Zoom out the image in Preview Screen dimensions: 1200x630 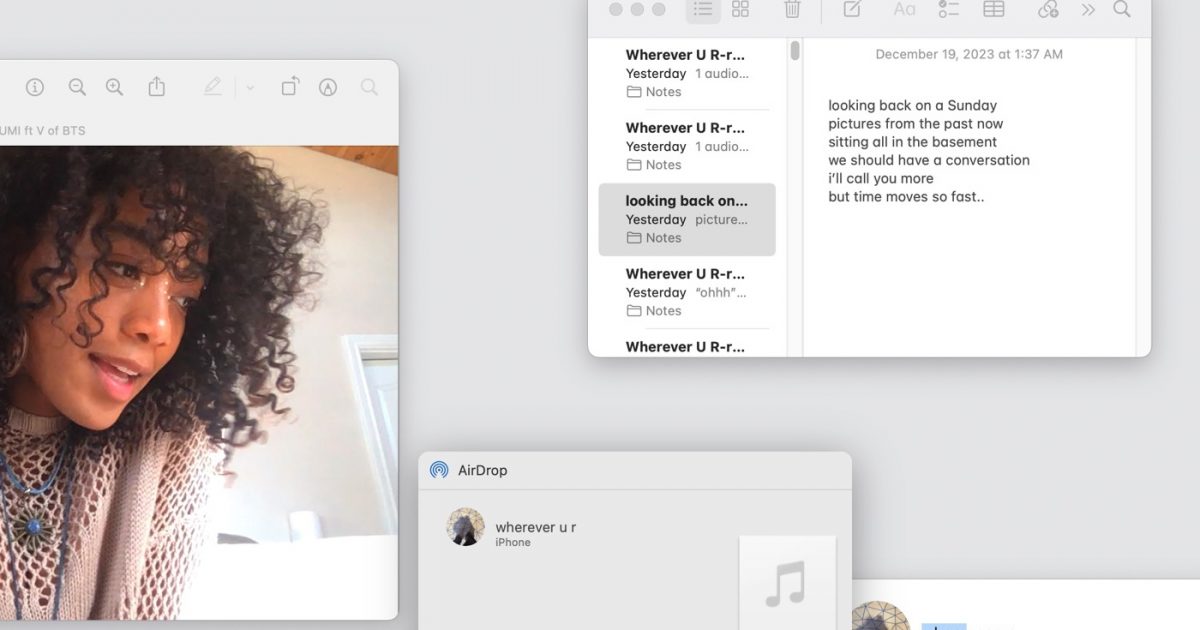point(77,87)
